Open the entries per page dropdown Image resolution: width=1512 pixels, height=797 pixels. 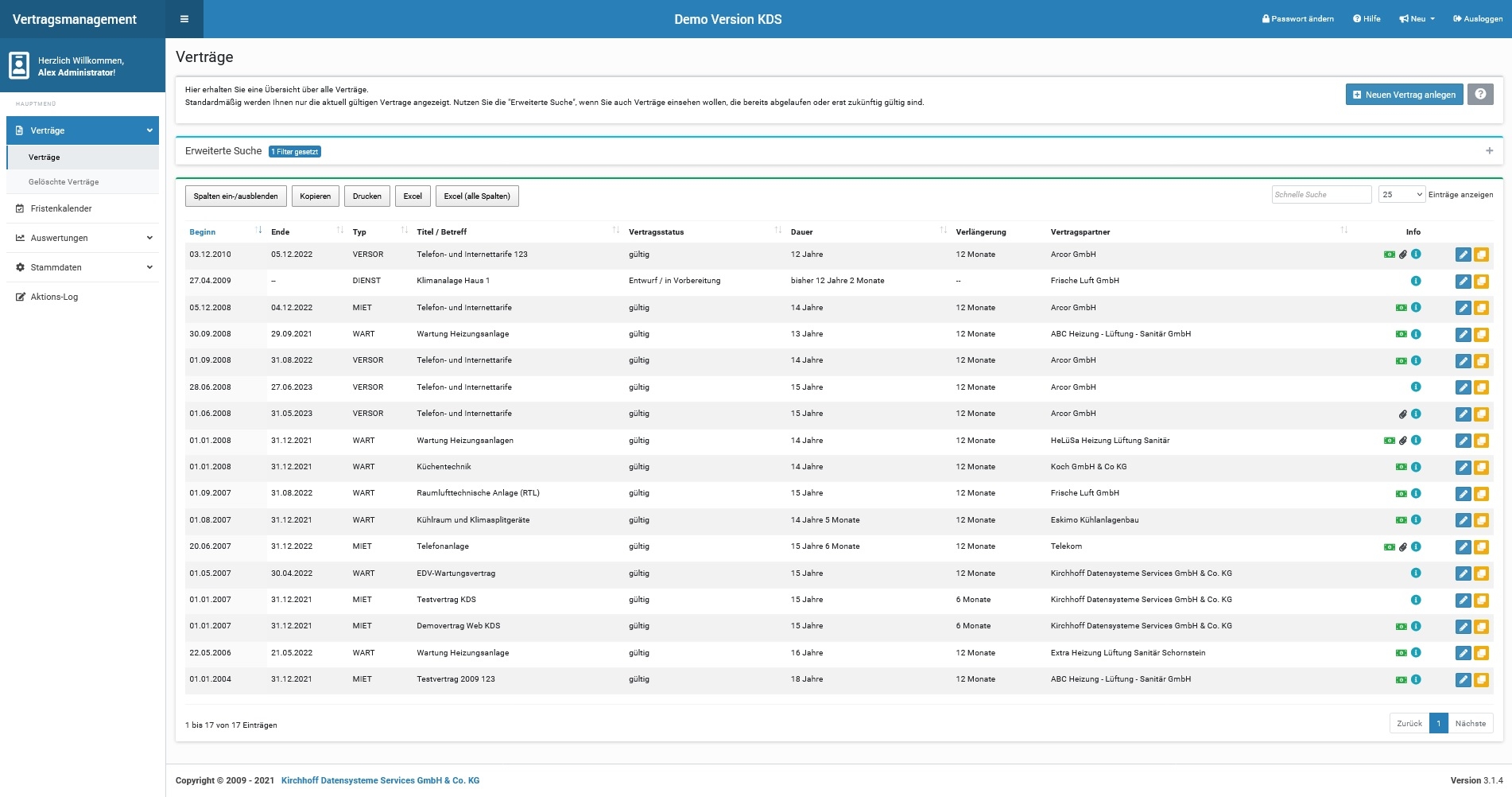pyautogui.click(x=1402, y=195)
